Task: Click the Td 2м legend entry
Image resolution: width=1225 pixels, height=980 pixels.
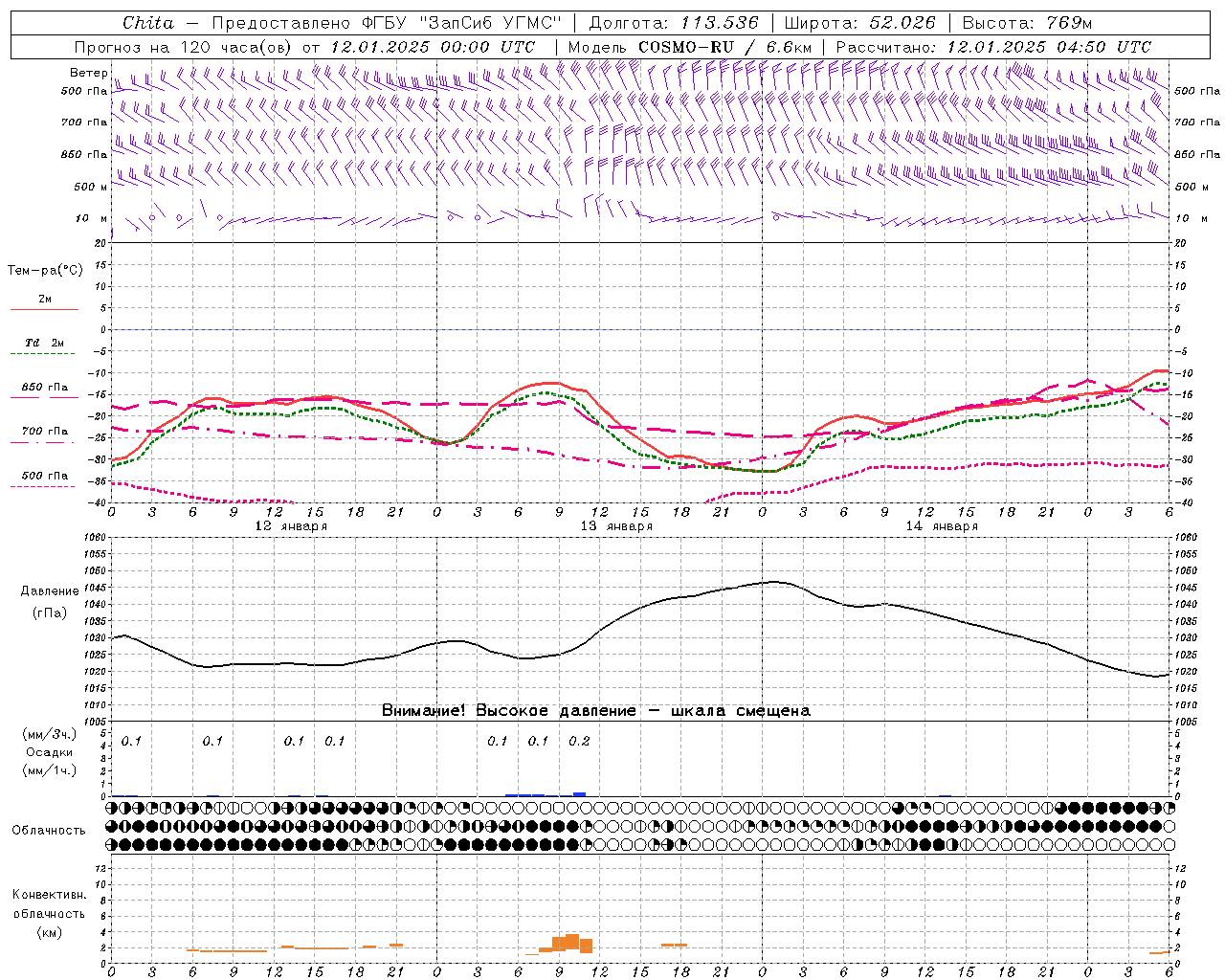Action: [44, 343]
